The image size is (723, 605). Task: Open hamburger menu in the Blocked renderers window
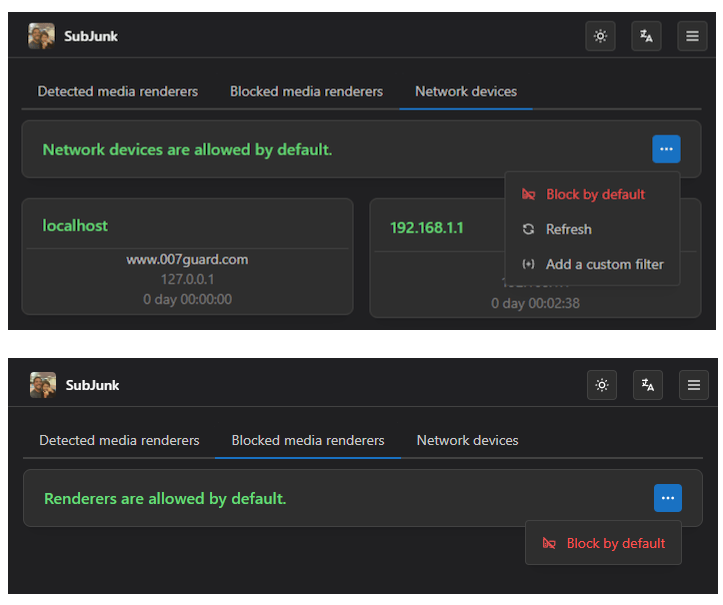(694, 385)
